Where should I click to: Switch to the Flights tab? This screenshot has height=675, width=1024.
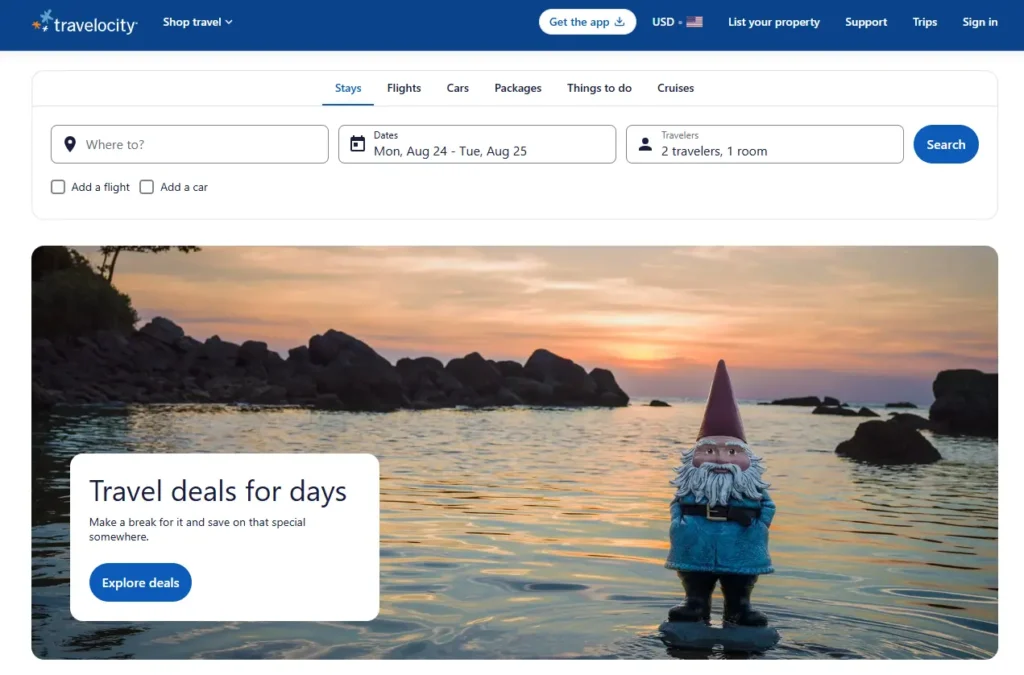(x=404, y=88)
